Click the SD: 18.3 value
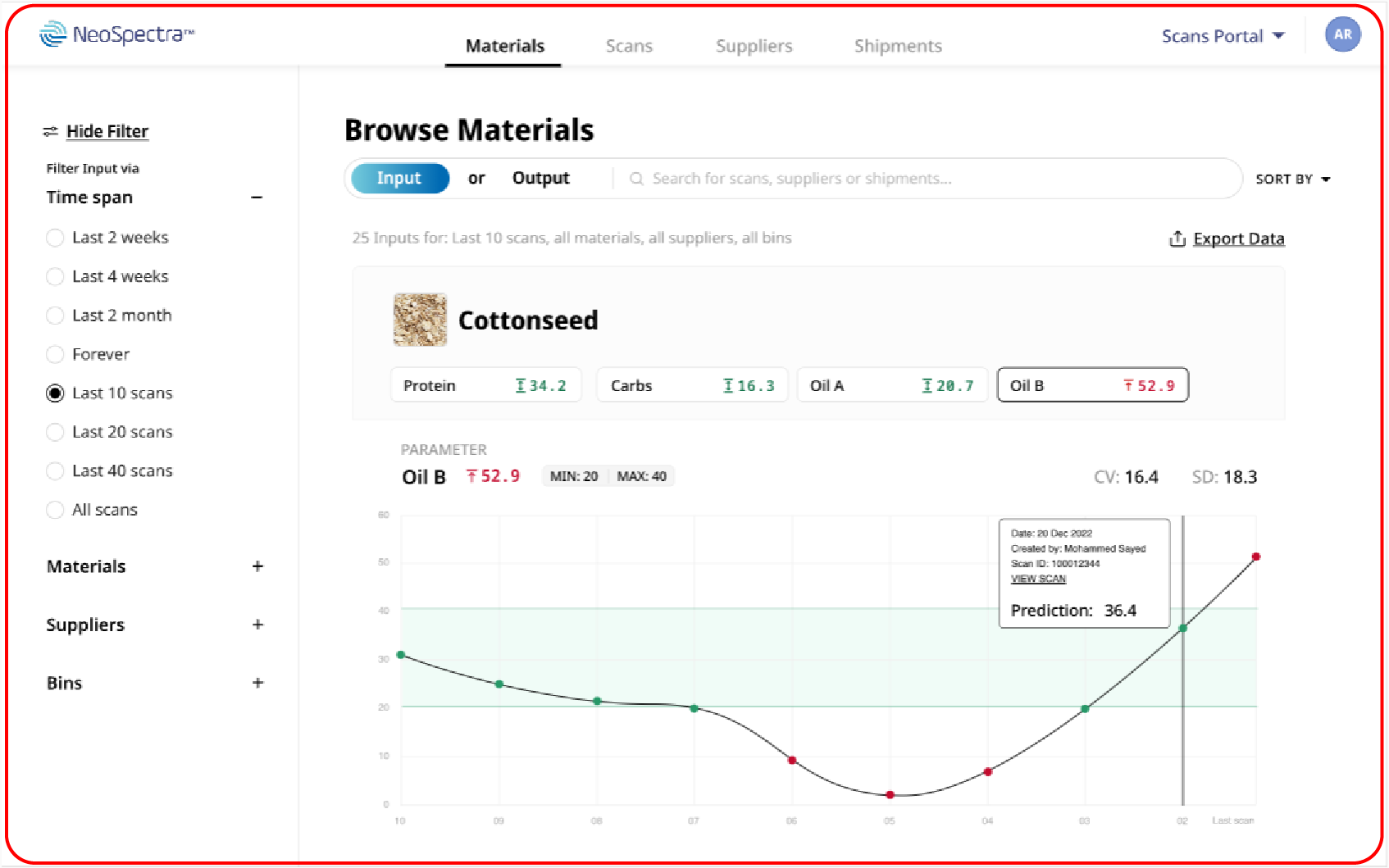Screen dimensions: 1389x868 click(1224, 477)
